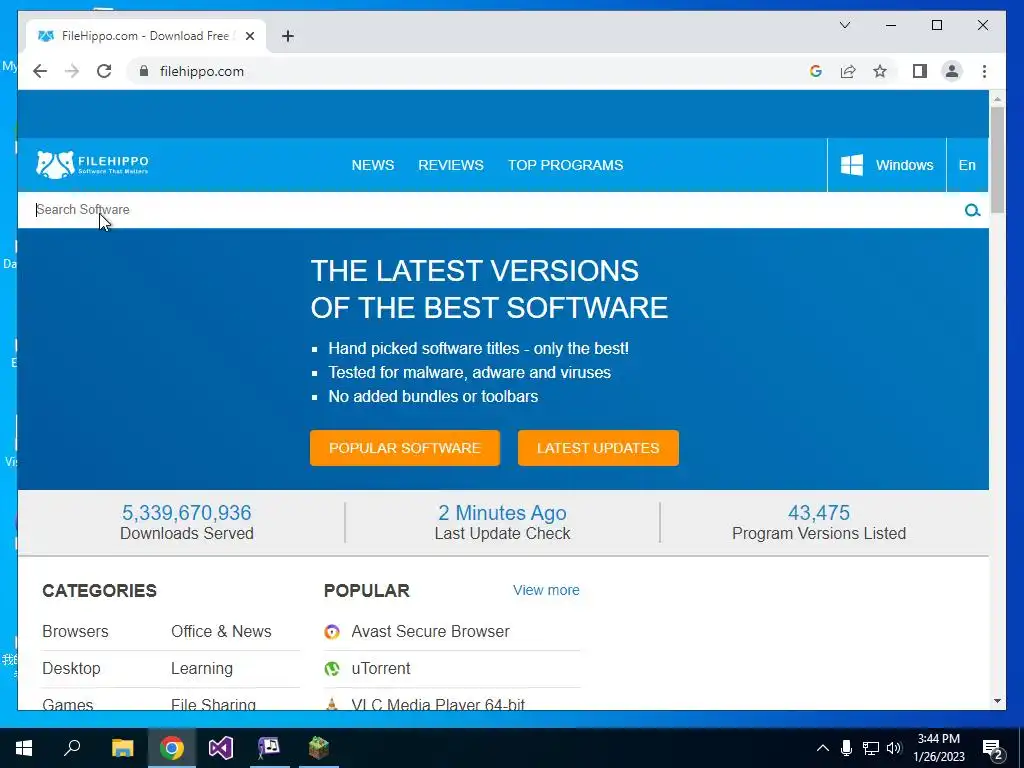Screen dimensions: 1024x768
Task: Open Chrome profile avatar menu
Action: click(x=952, y=71)
